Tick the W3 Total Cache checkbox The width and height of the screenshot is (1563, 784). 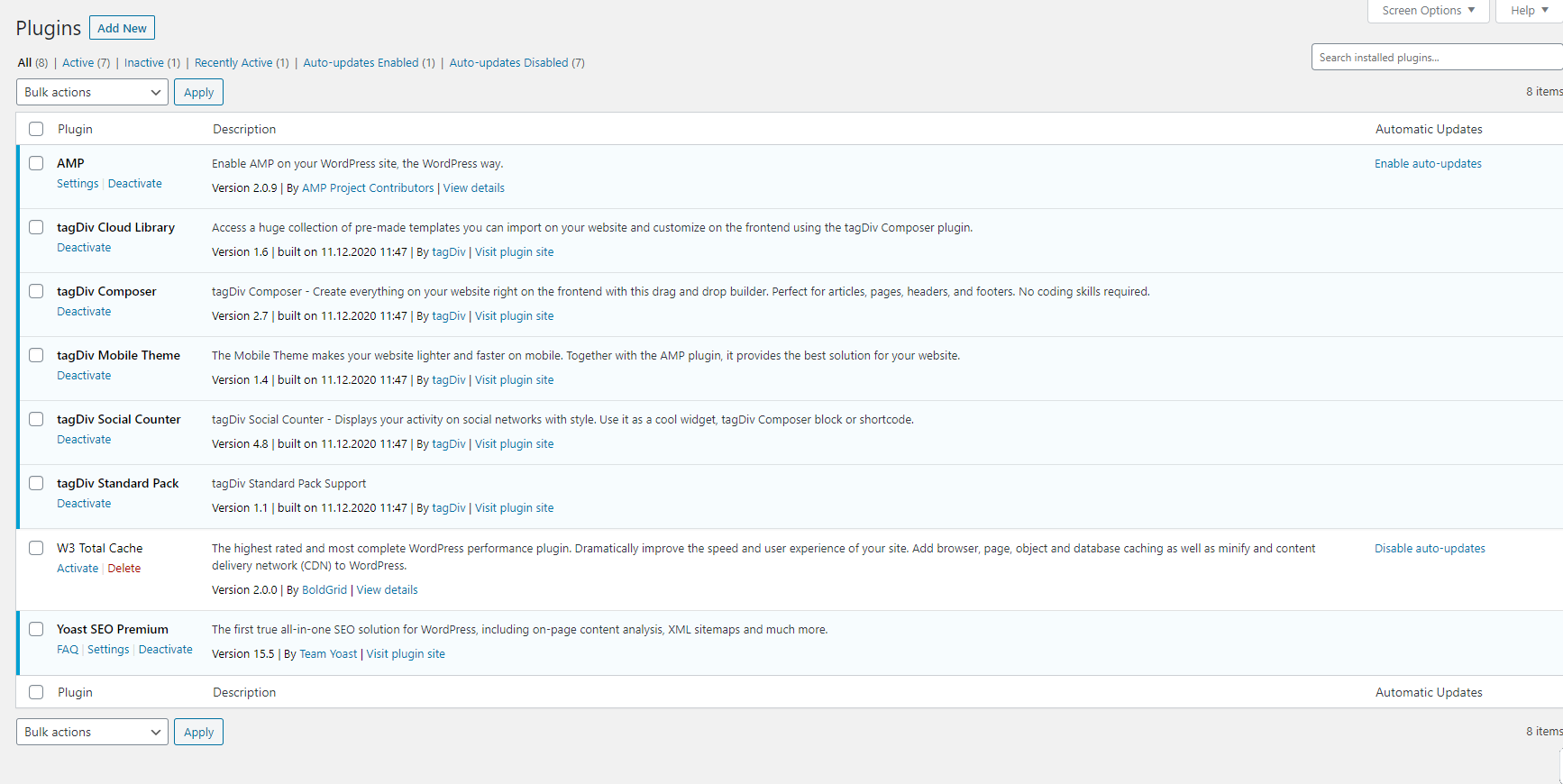click(x=36, y=548)
